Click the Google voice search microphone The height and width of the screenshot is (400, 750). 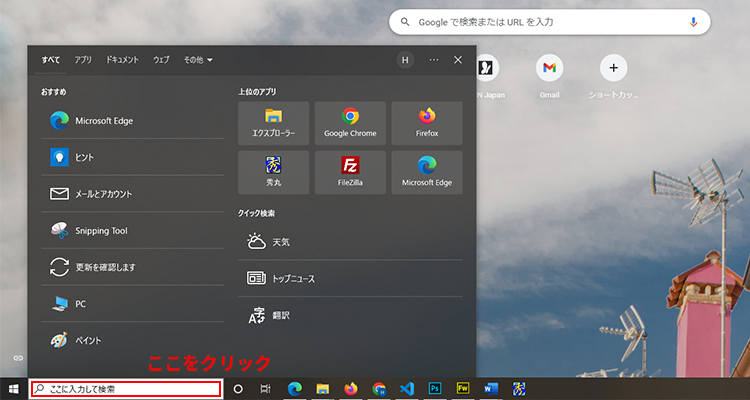click(x=693, y=21)
